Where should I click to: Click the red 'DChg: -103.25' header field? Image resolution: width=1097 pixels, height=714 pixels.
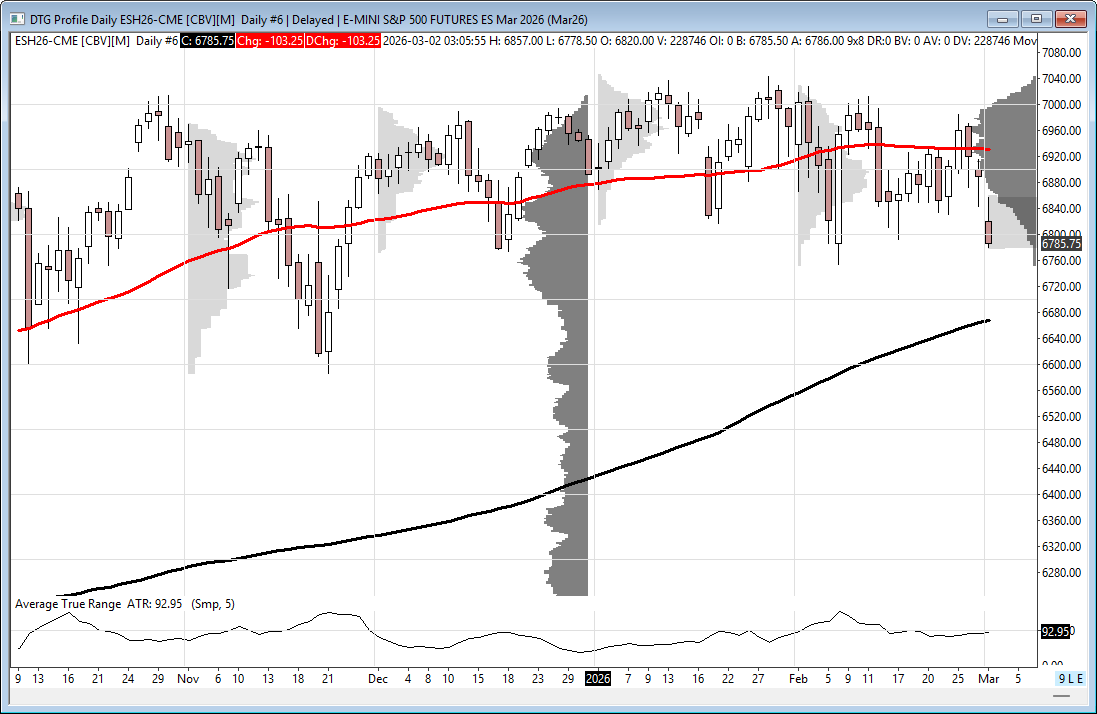344,40
